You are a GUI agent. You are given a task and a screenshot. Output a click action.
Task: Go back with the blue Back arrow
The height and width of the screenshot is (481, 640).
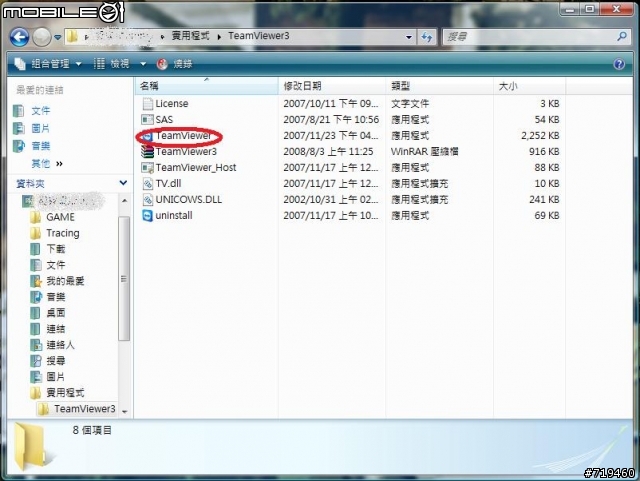19,38
